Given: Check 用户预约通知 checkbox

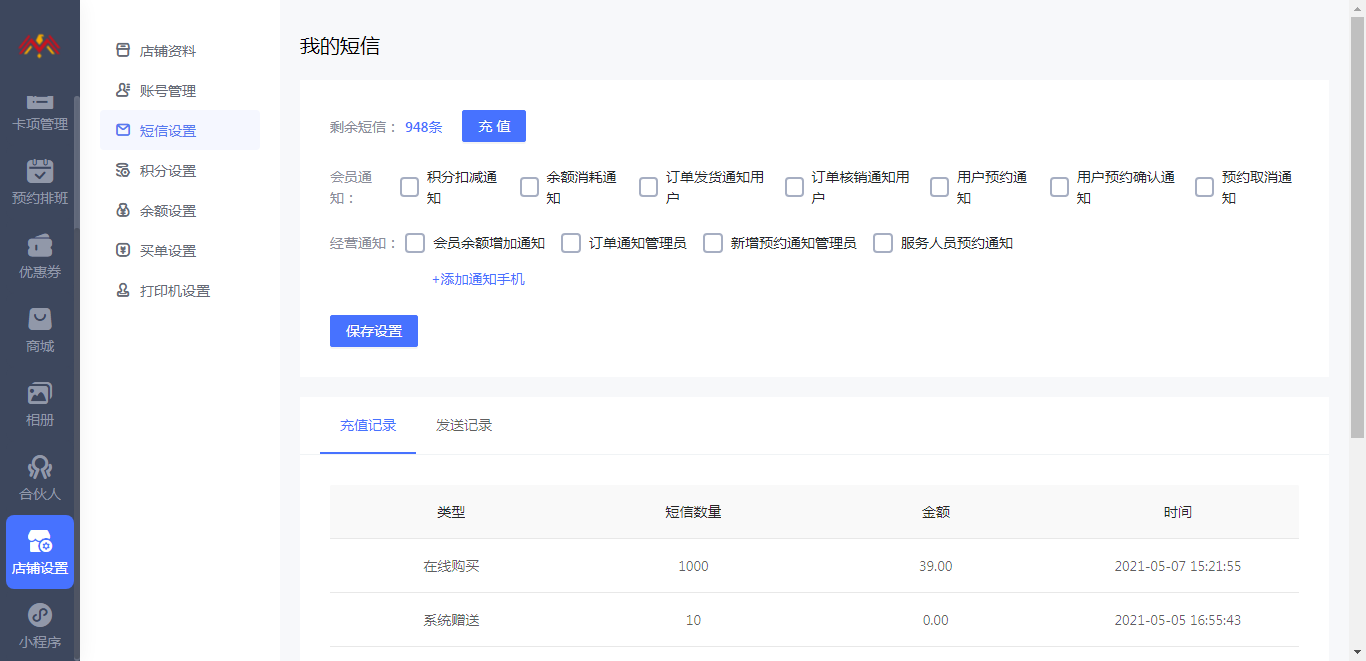Looking at the screenshot, I should pyautogui.click(x=939, y=187).
